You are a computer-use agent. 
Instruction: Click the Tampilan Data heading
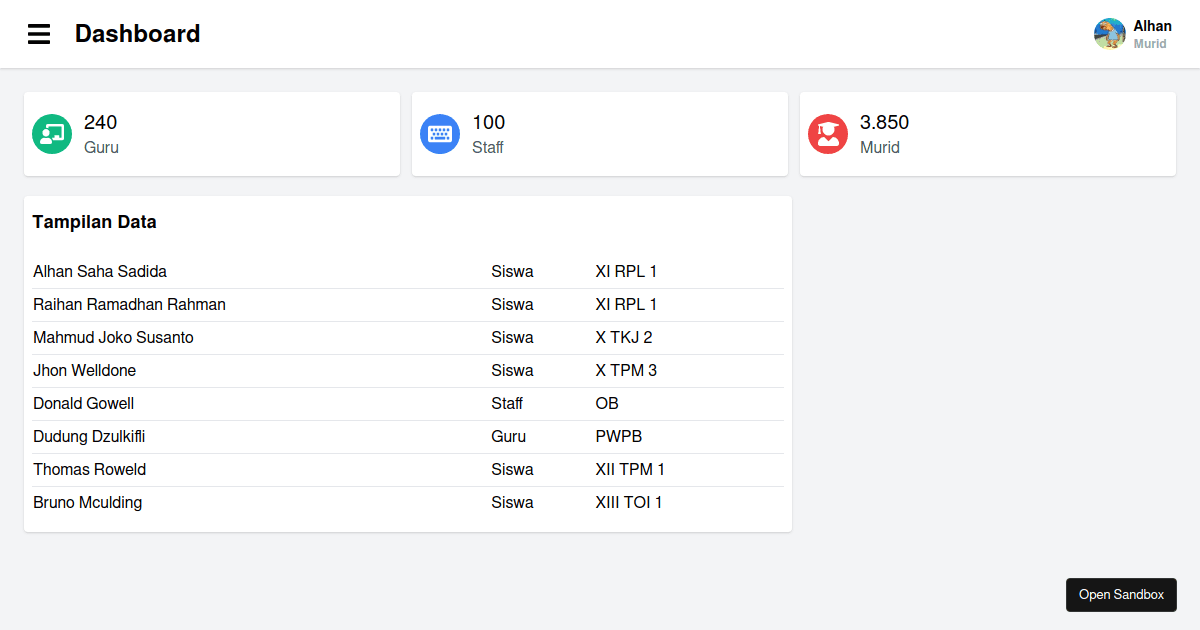tap(95, 222)
